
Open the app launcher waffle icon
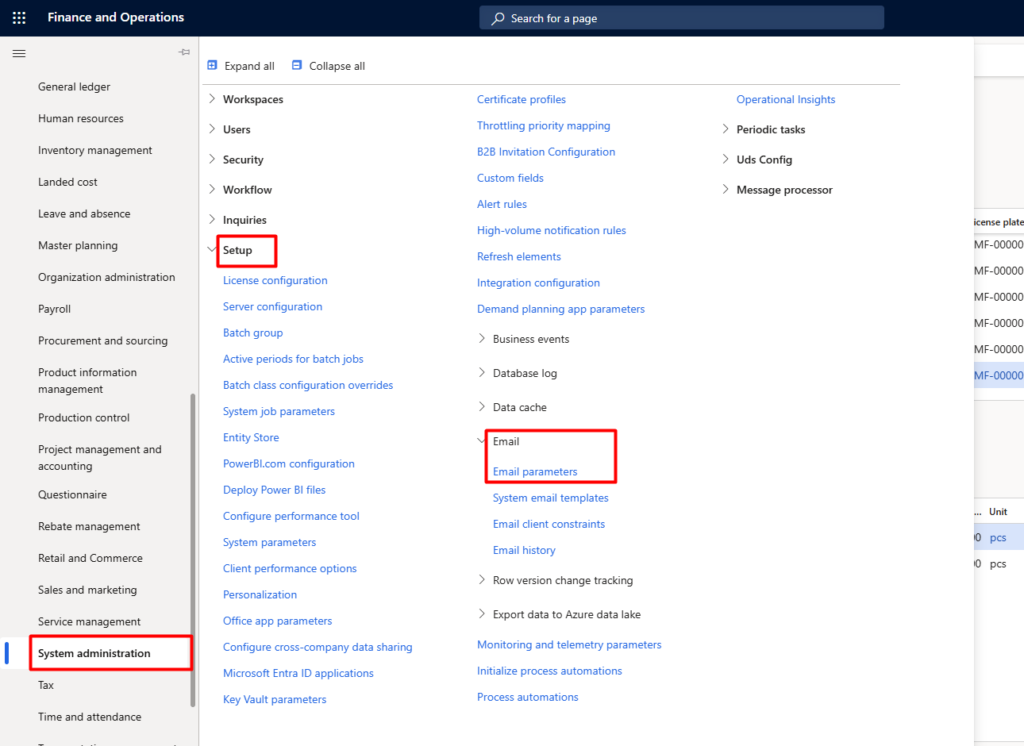tap(19, 18)
